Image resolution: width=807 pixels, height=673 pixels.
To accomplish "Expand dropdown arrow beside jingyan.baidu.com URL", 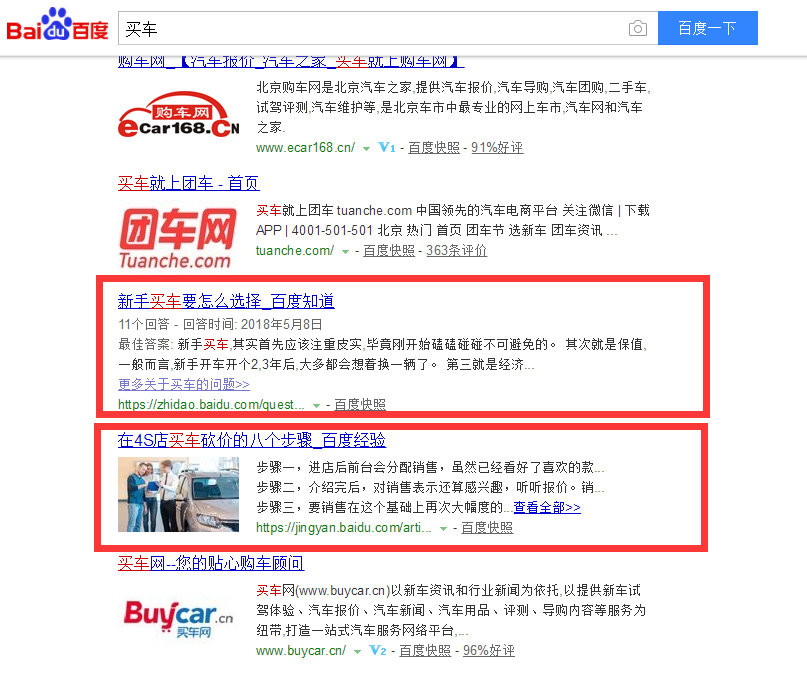I will [x=443, y=528].
